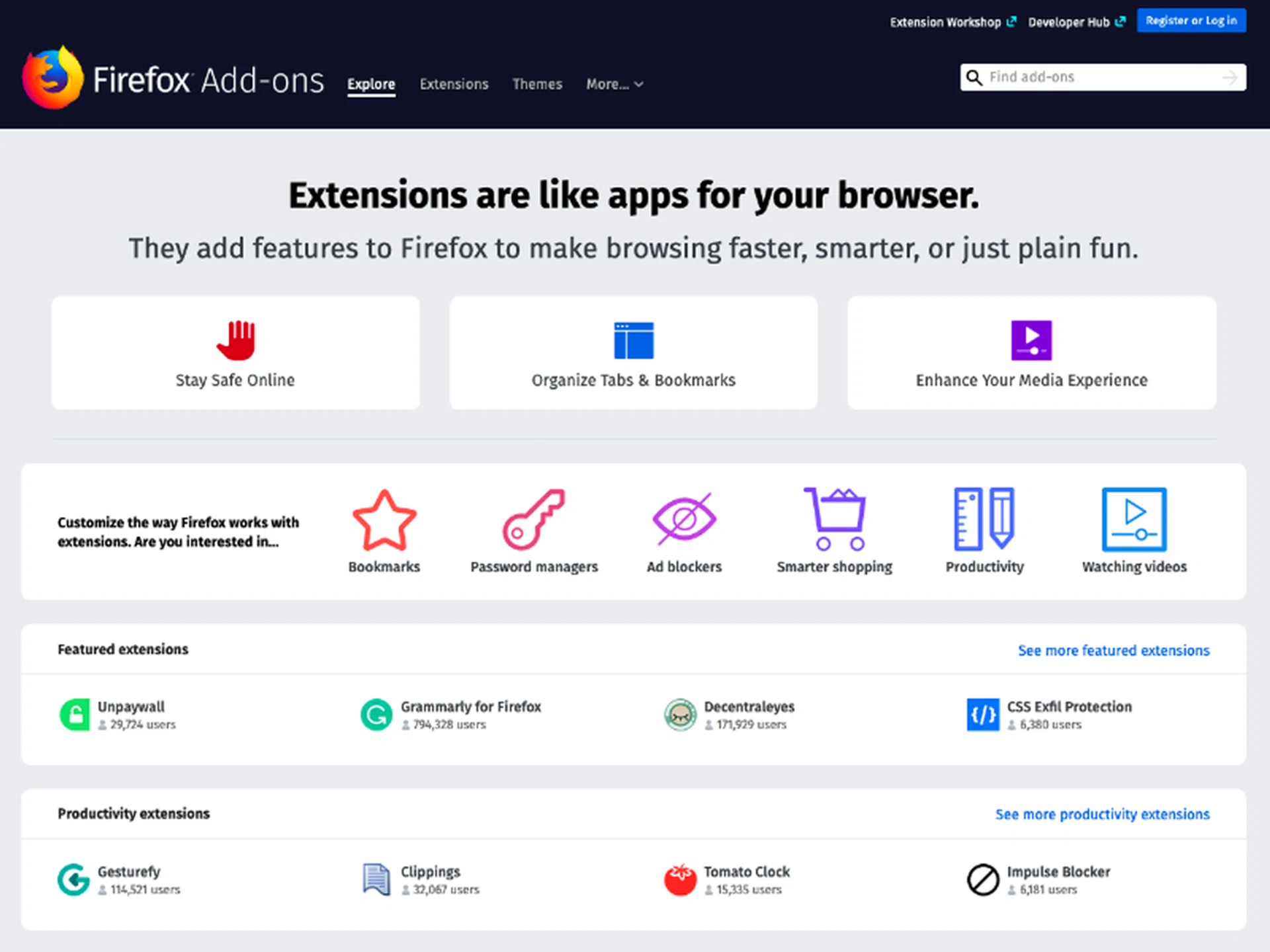Open the Smarter shopping cart icon
Image resolution: width=1270 pixels, height=952 pixels.
(835, 520)
